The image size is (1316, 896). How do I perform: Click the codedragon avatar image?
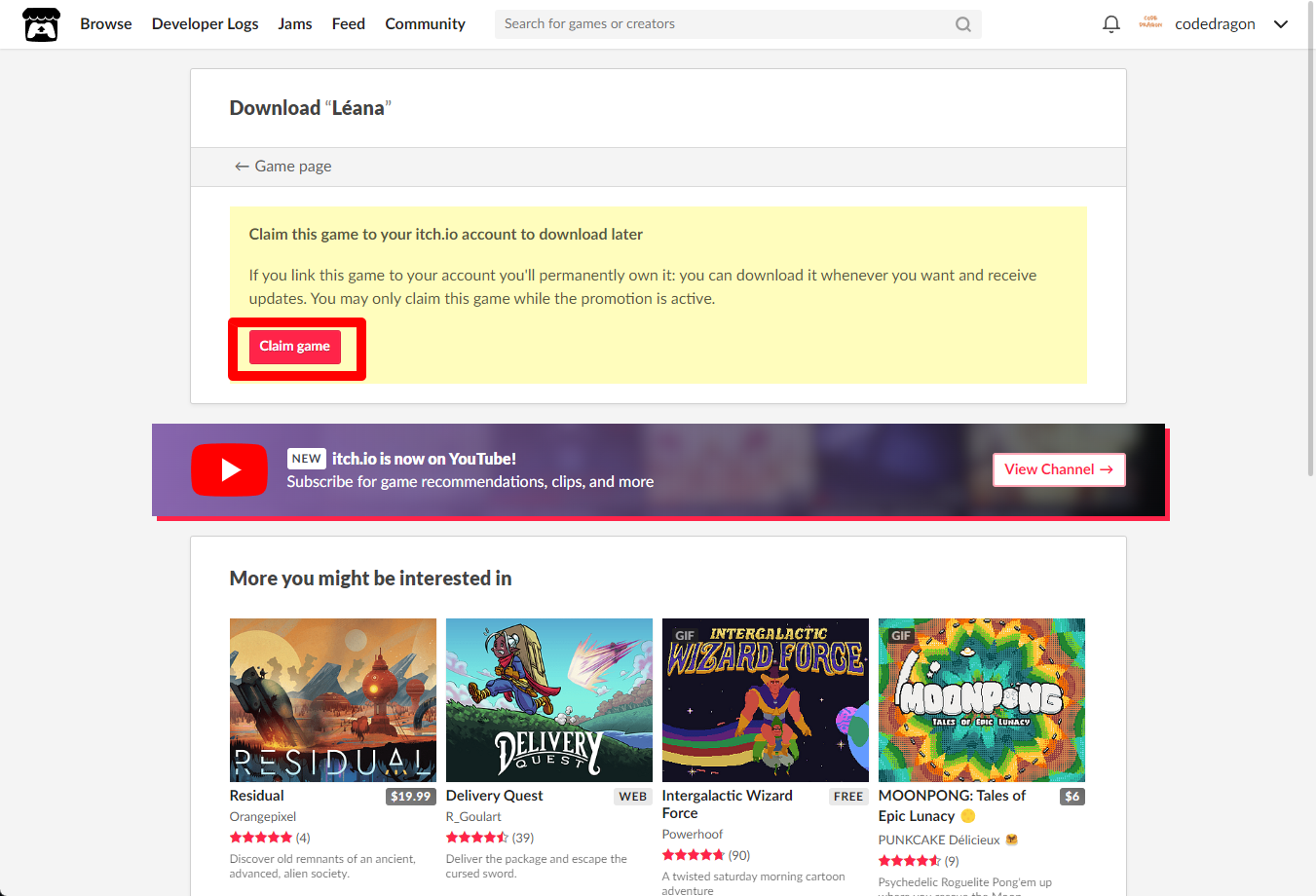[x=1150, y=23]
